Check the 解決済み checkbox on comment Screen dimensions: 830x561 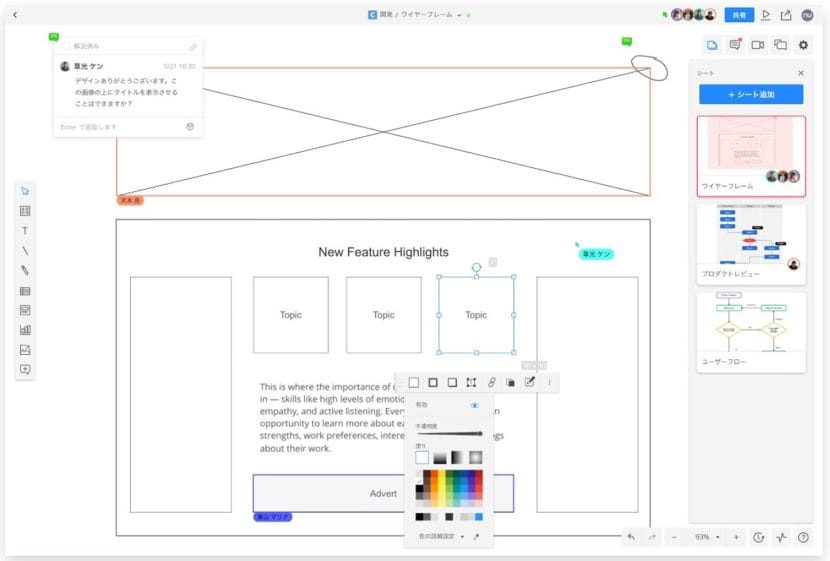pyautogui.click(x=66, y=46)
